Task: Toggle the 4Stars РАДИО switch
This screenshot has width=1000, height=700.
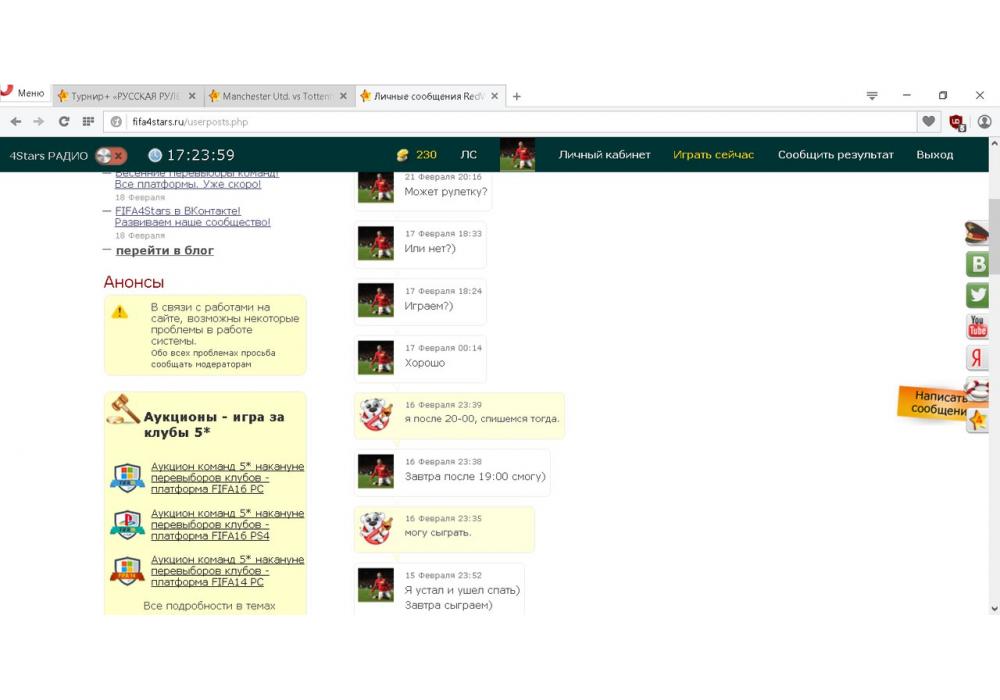Action: [x=111, y=155]
